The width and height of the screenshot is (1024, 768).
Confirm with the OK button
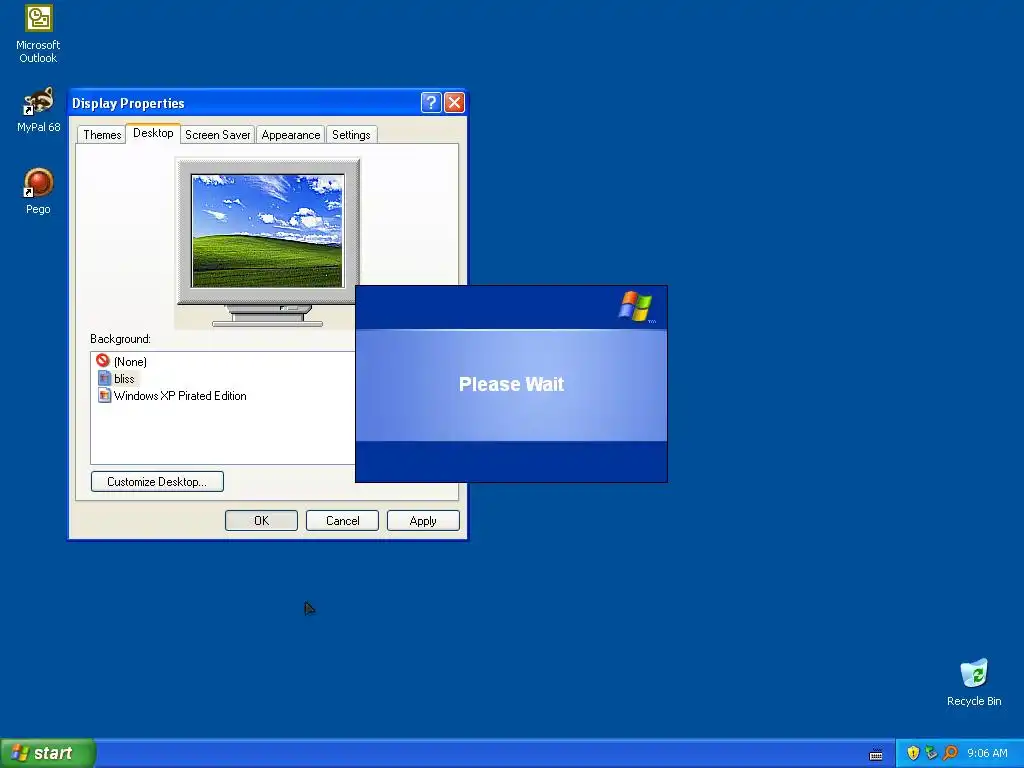(x=261, y=520)
